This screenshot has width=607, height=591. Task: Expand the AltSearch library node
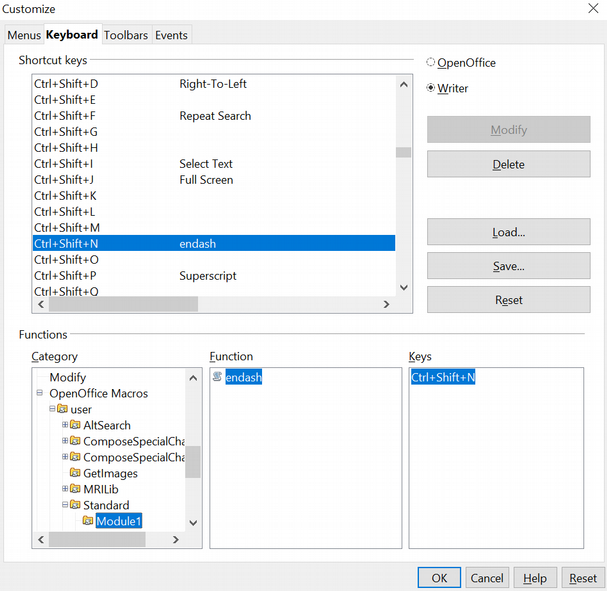click(x=65, y=425)
